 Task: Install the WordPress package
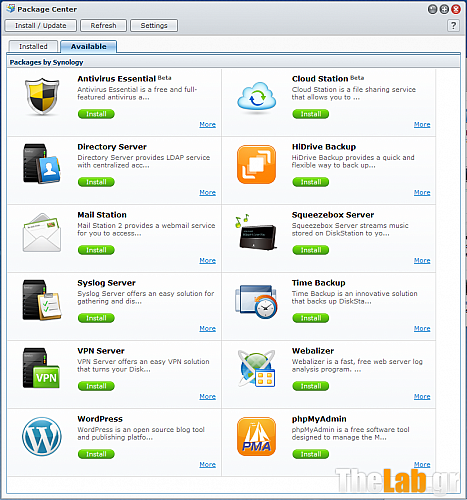tap(96, 454)
